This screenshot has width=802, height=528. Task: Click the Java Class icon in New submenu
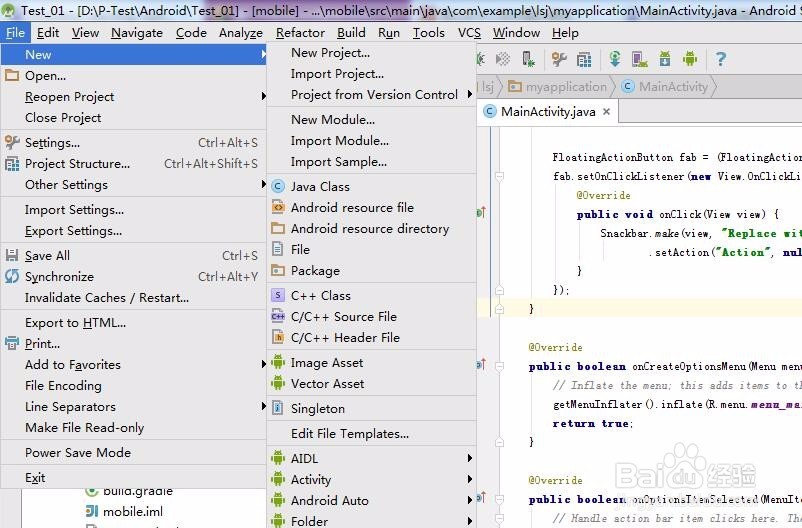(x=278, y=186)
